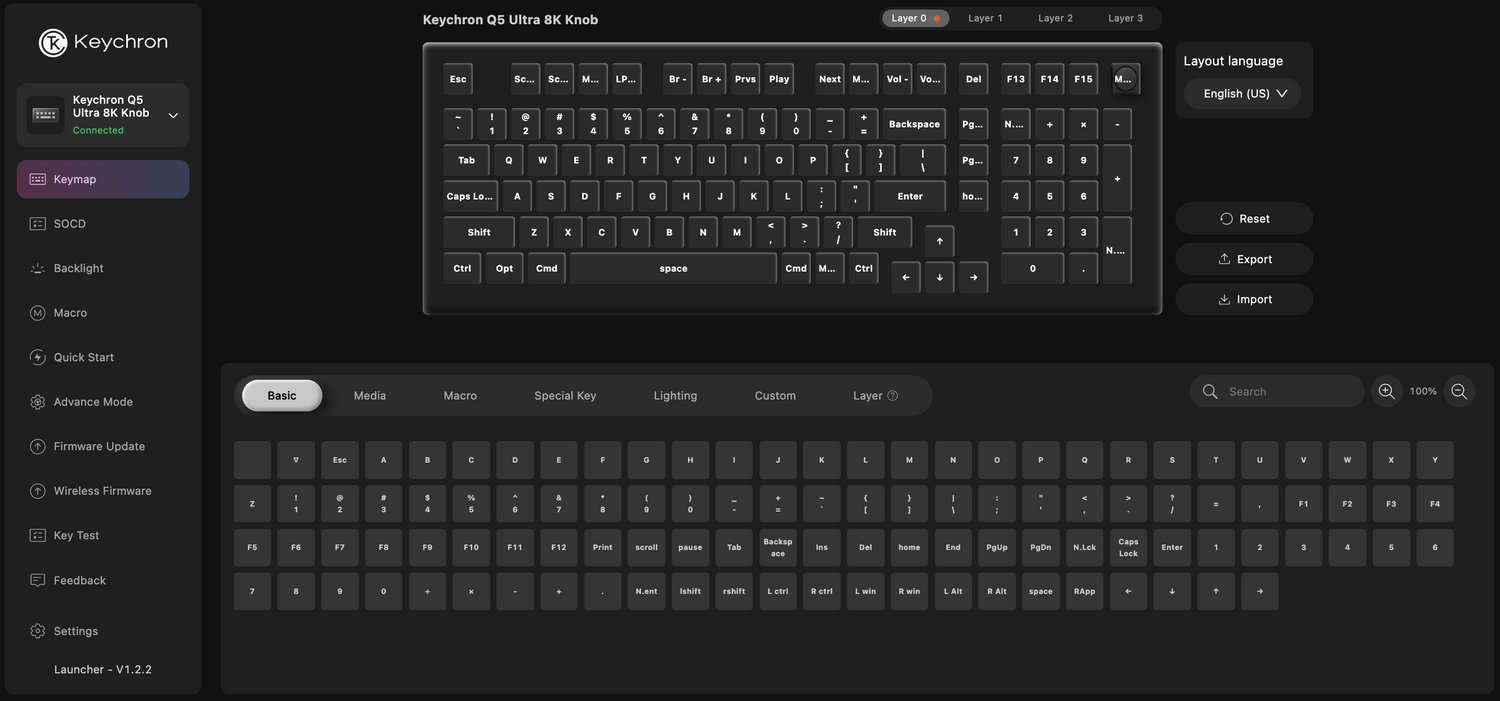Switch to the Special Key tab

click(x=565, y=396)
